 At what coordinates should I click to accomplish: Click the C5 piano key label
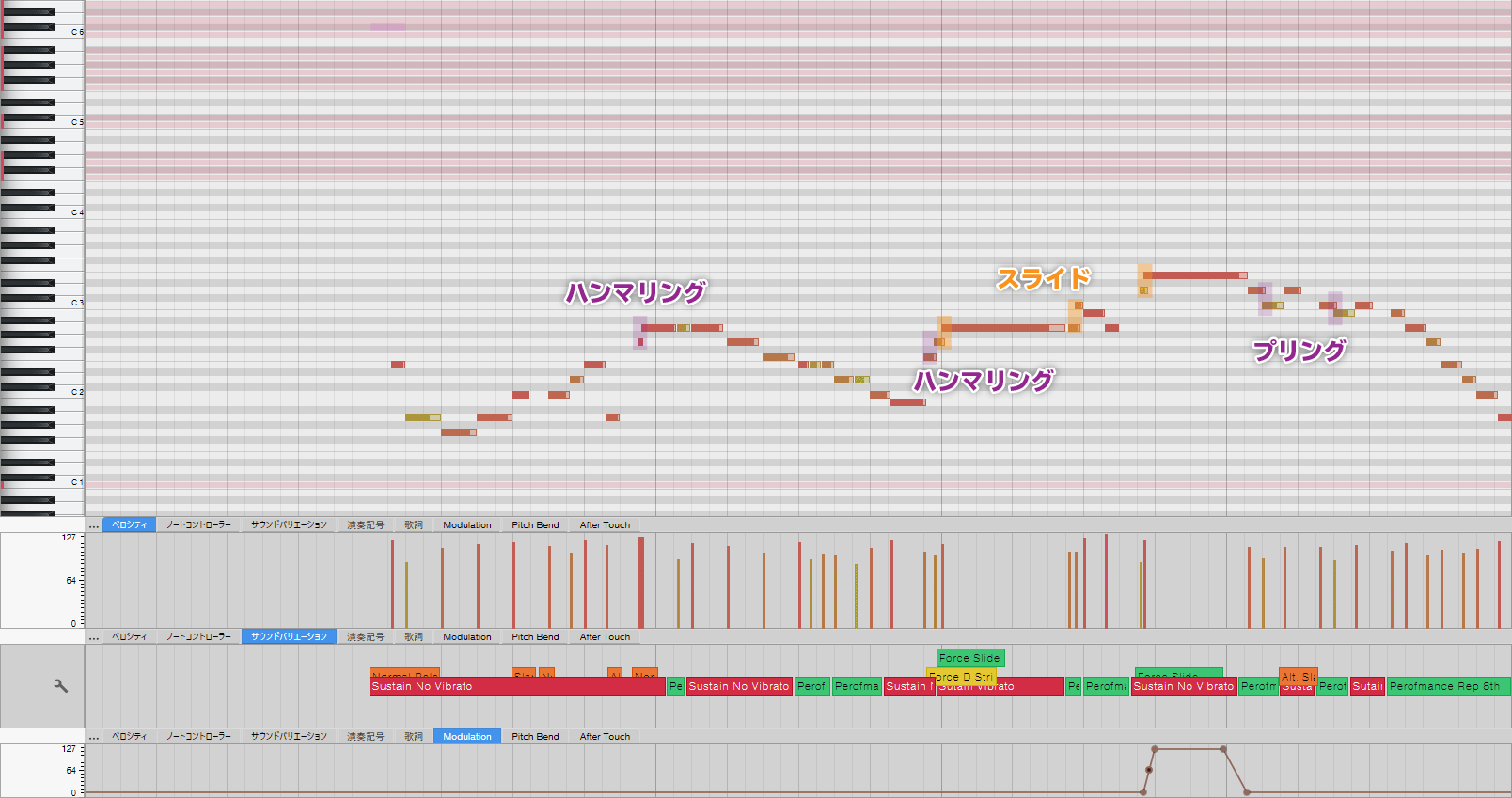77,122
